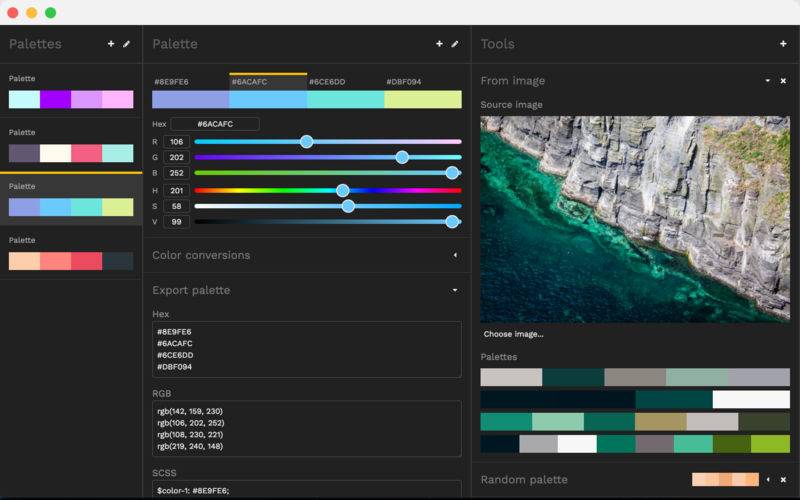Click the cliff source image preview
This screenshot has height=500, width=800.
tap(634, 219)
